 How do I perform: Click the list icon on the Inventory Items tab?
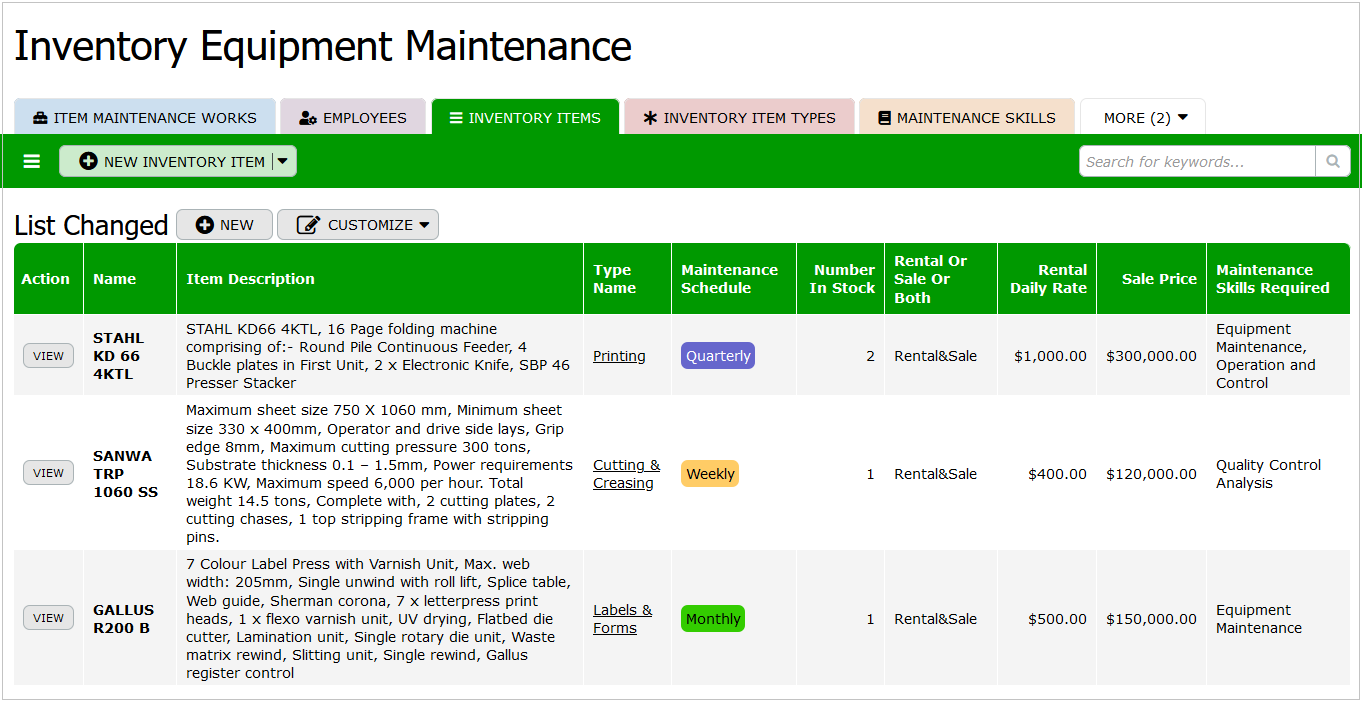tap(456, 118)
